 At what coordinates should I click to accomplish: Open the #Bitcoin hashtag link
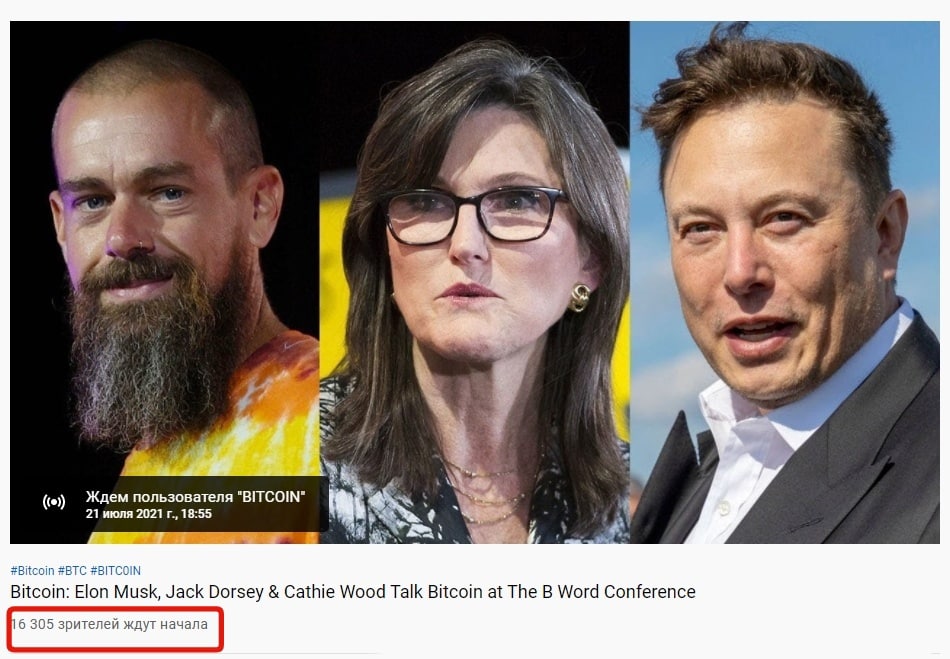[33, 571]
